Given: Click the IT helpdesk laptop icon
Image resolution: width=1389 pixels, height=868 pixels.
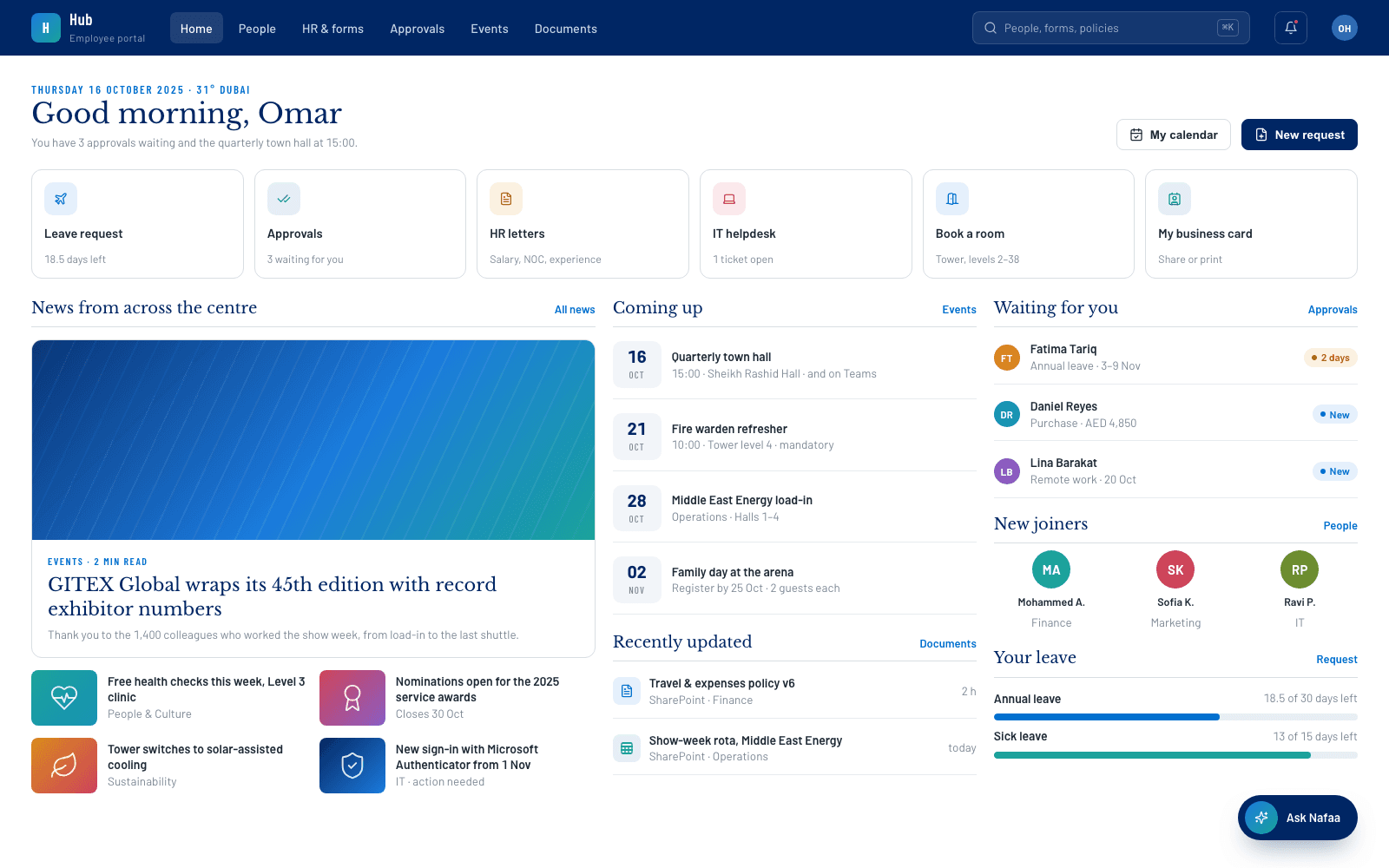Looking at the screenshot, I should tap(729, 199).
